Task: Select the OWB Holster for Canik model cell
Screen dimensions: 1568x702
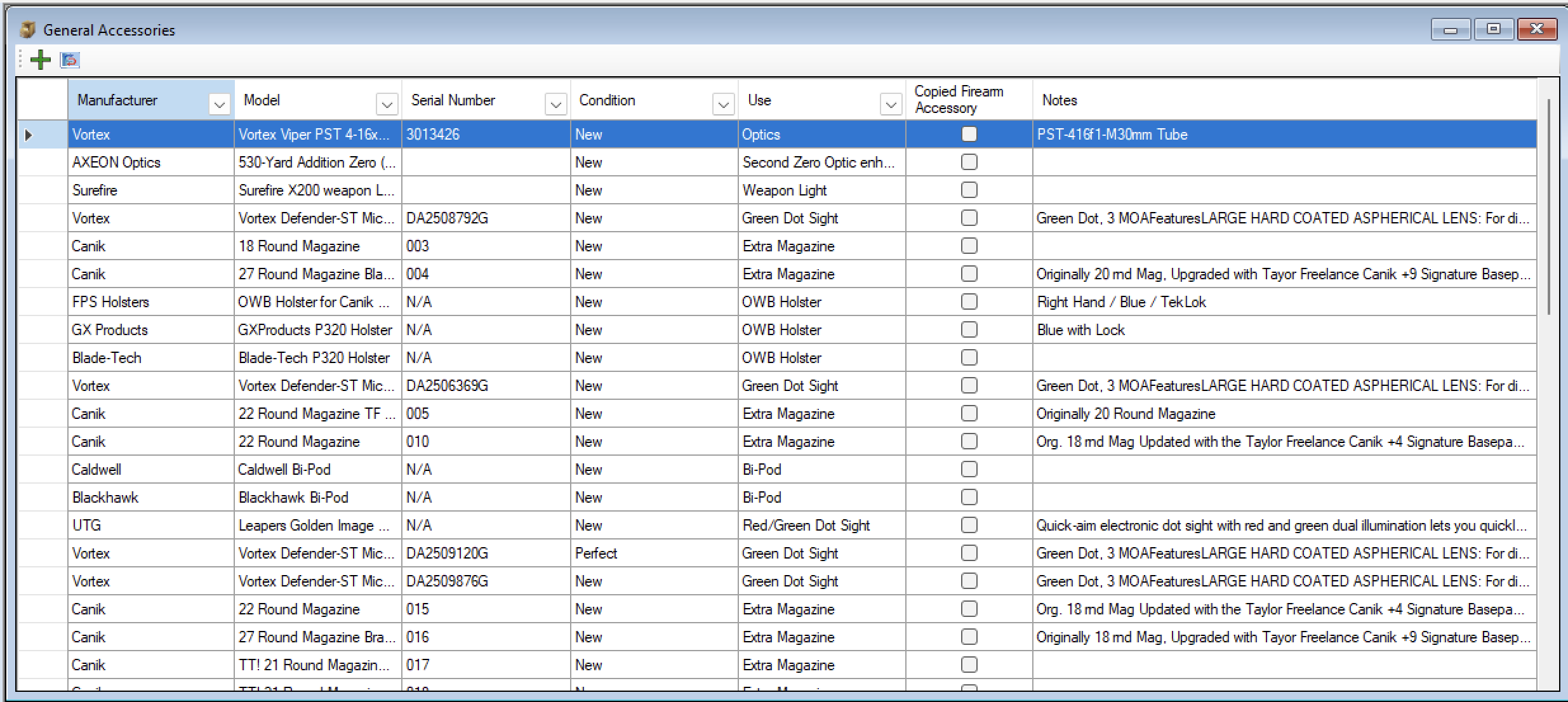Action: (317, 301)
